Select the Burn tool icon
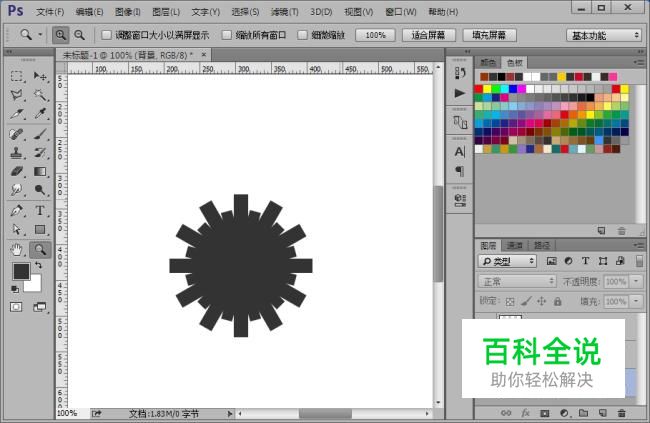650x423 pixels. point(40,190)
